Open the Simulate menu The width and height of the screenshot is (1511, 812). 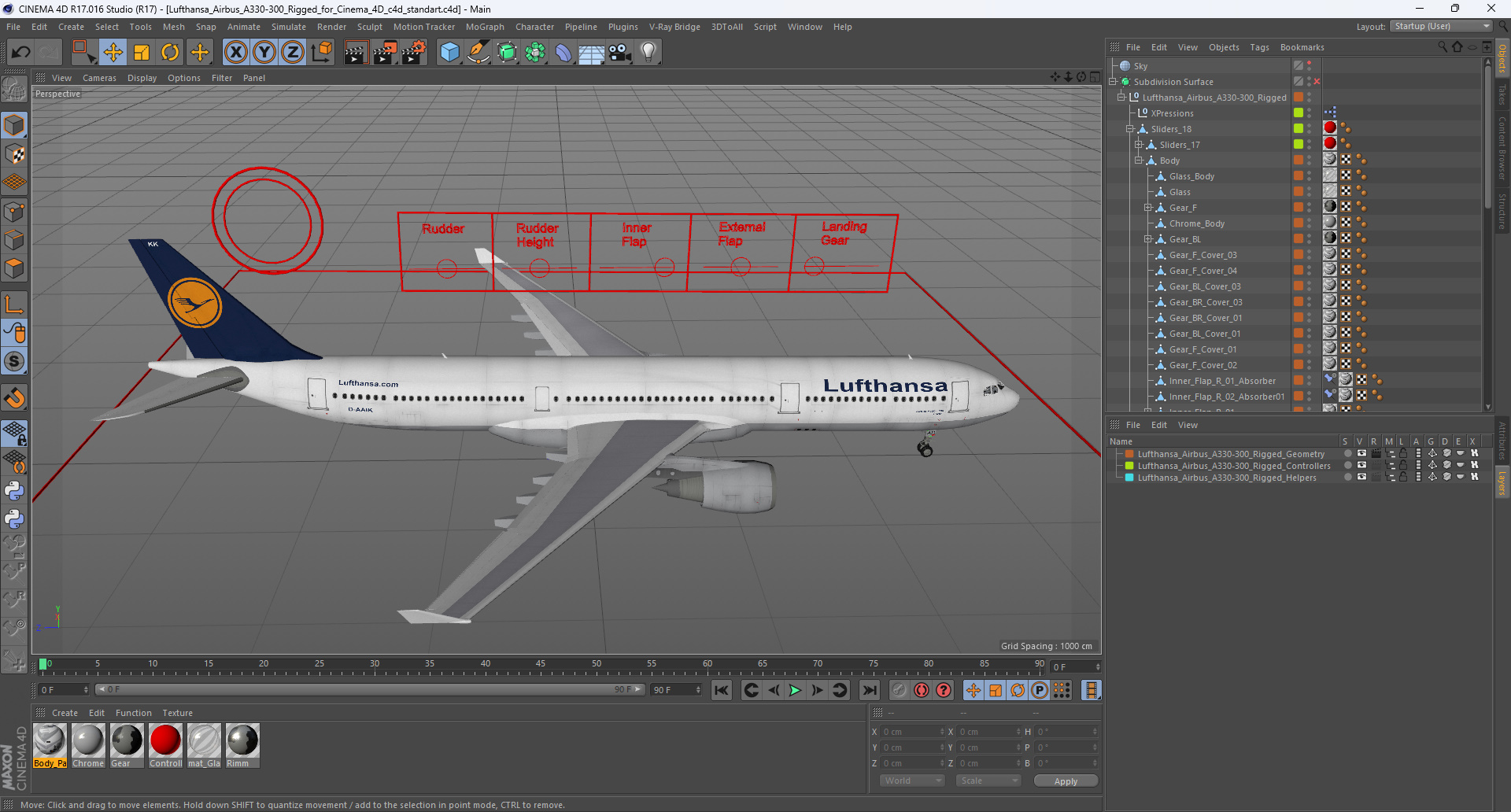coord(289,27)
